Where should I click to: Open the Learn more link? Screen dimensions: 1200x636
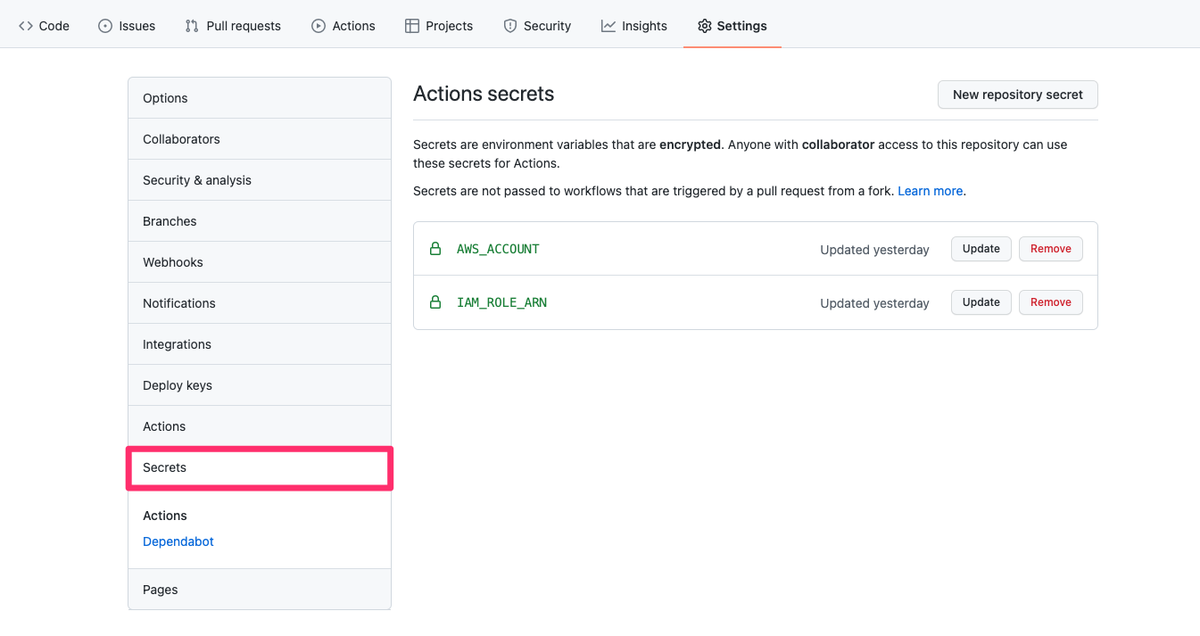[x=928, y=190]
